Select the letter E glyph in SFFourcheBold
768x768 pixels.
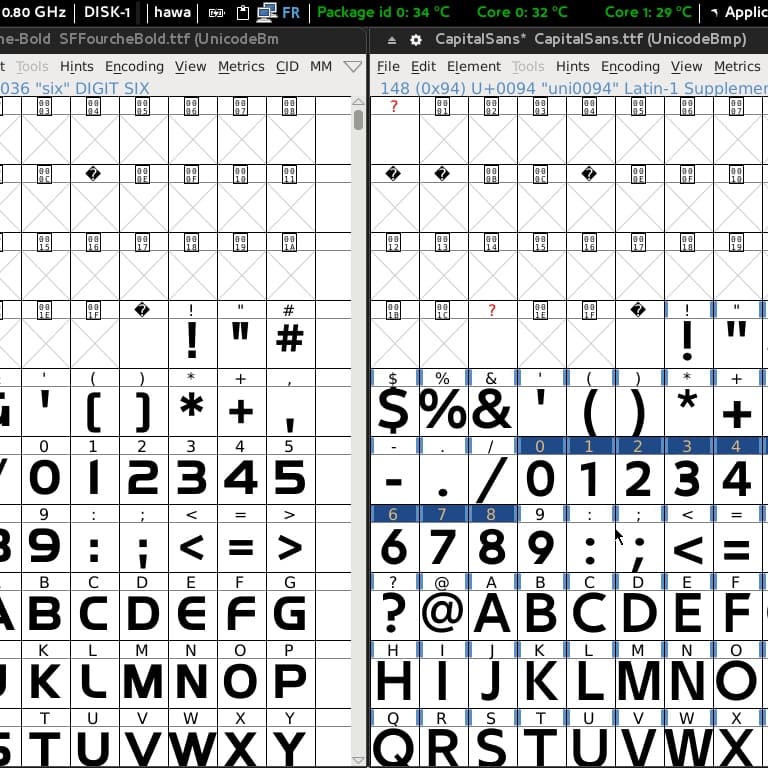[192, 616]
